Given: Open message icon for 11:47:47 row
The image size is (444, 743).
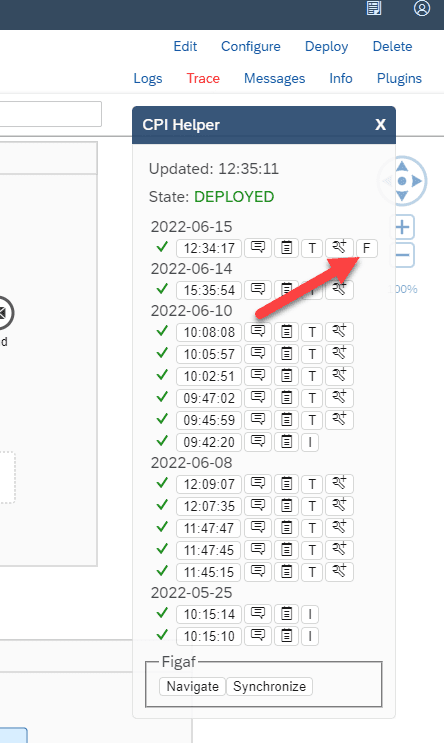Looking at the screenshot, I should 258,528.
